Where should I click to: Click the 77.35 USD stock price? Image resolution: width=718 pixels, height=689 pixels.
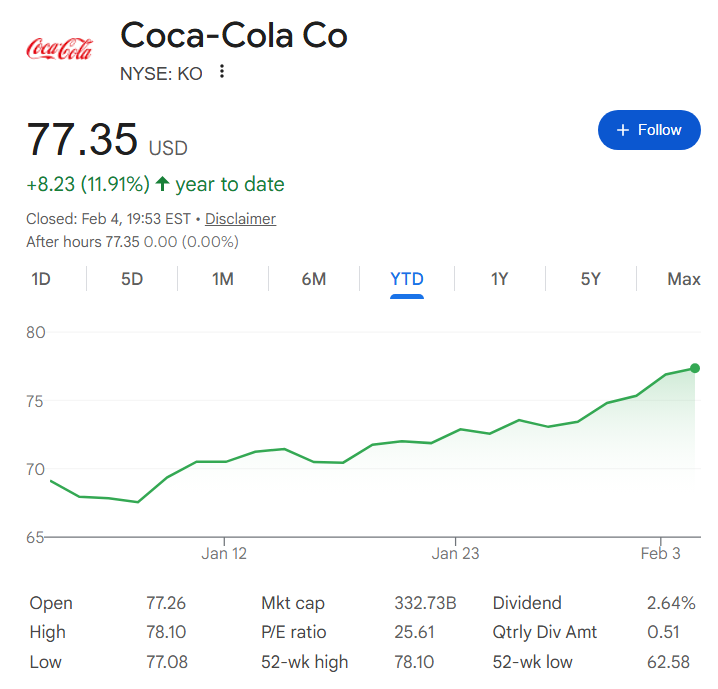(x=83, y=139)
